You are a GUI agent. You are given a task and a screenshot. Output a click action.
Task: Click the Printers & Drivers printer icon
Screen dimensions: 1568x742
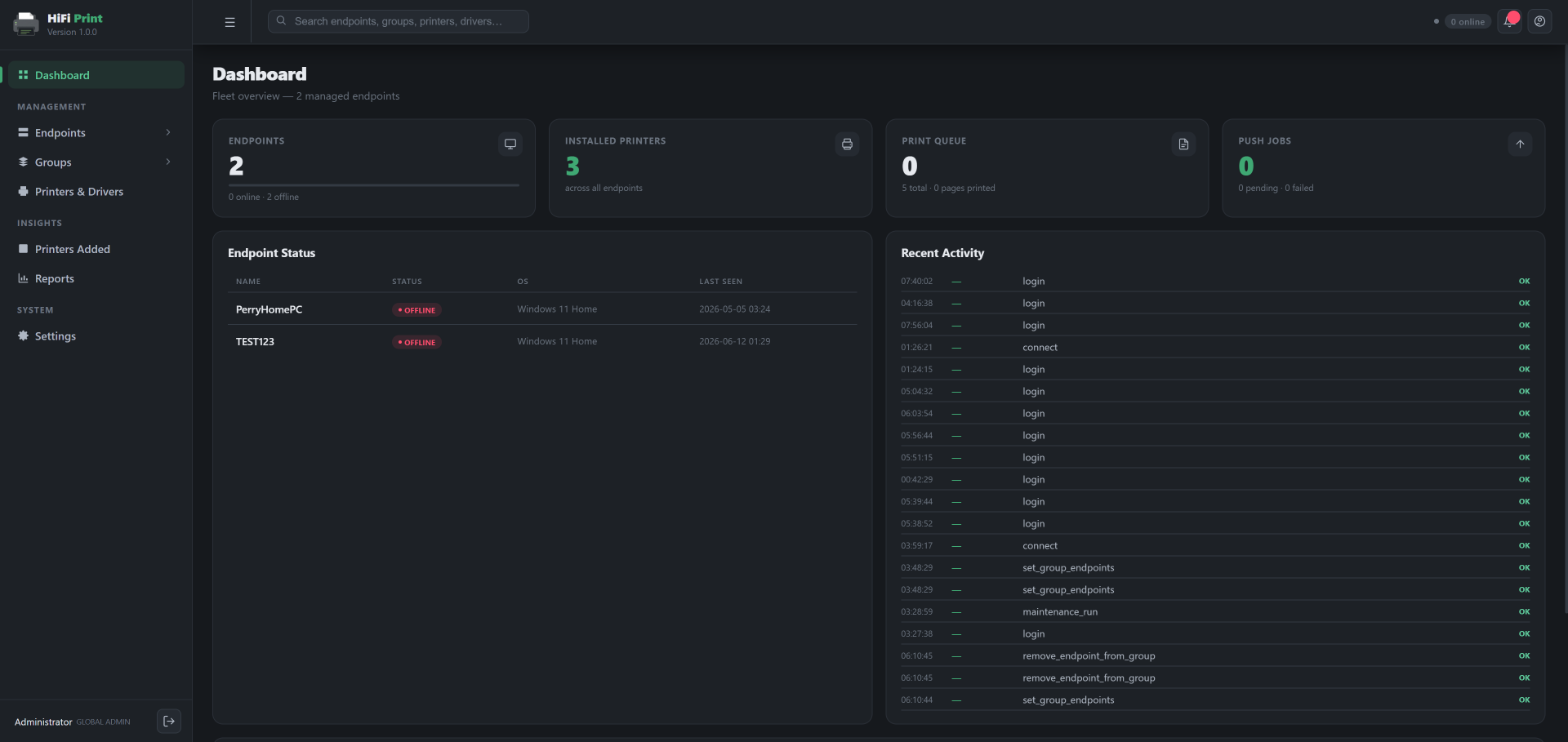pyautogui.click(x=24, y=191)
